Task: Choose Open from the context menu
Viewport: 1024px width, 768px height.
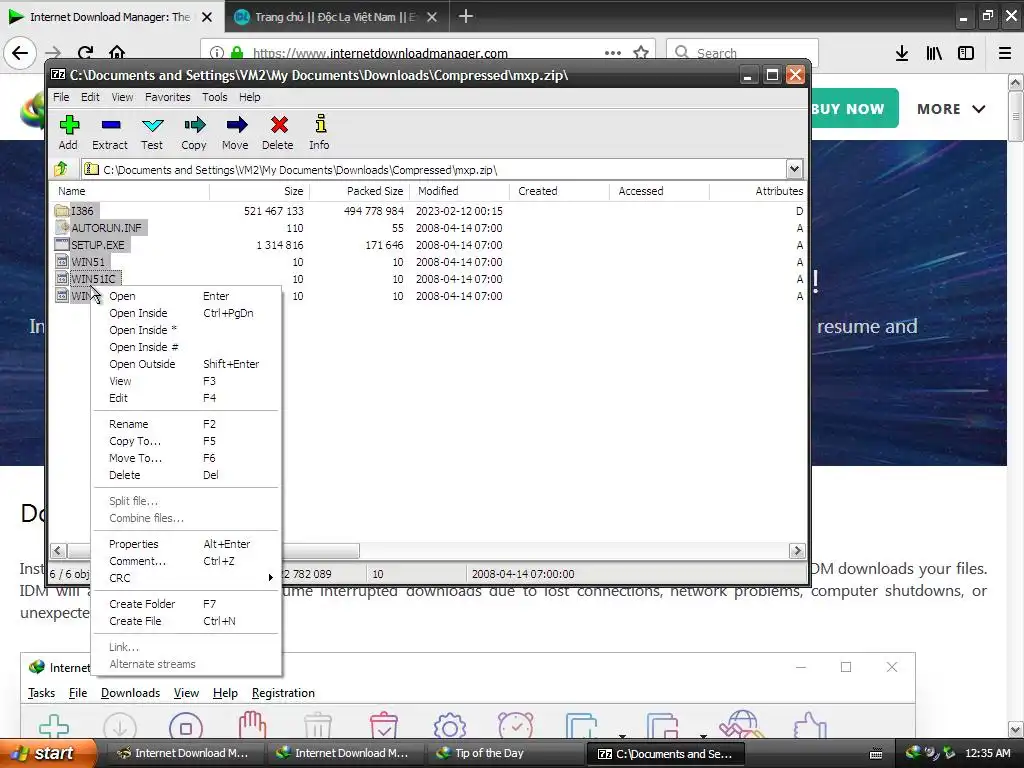Action: pos(186,296)
